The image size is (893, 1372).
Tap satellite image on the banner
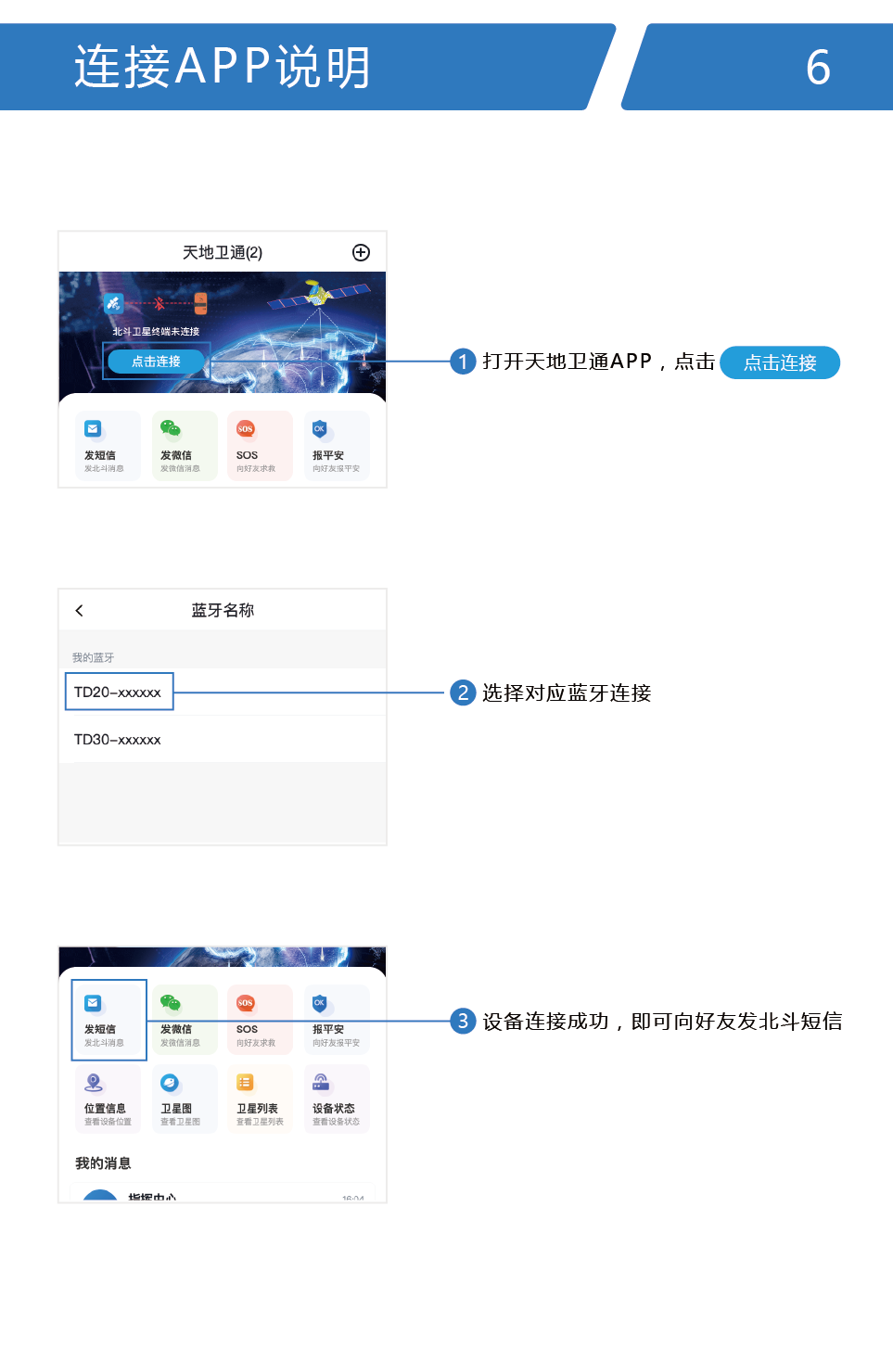[318, 294]
